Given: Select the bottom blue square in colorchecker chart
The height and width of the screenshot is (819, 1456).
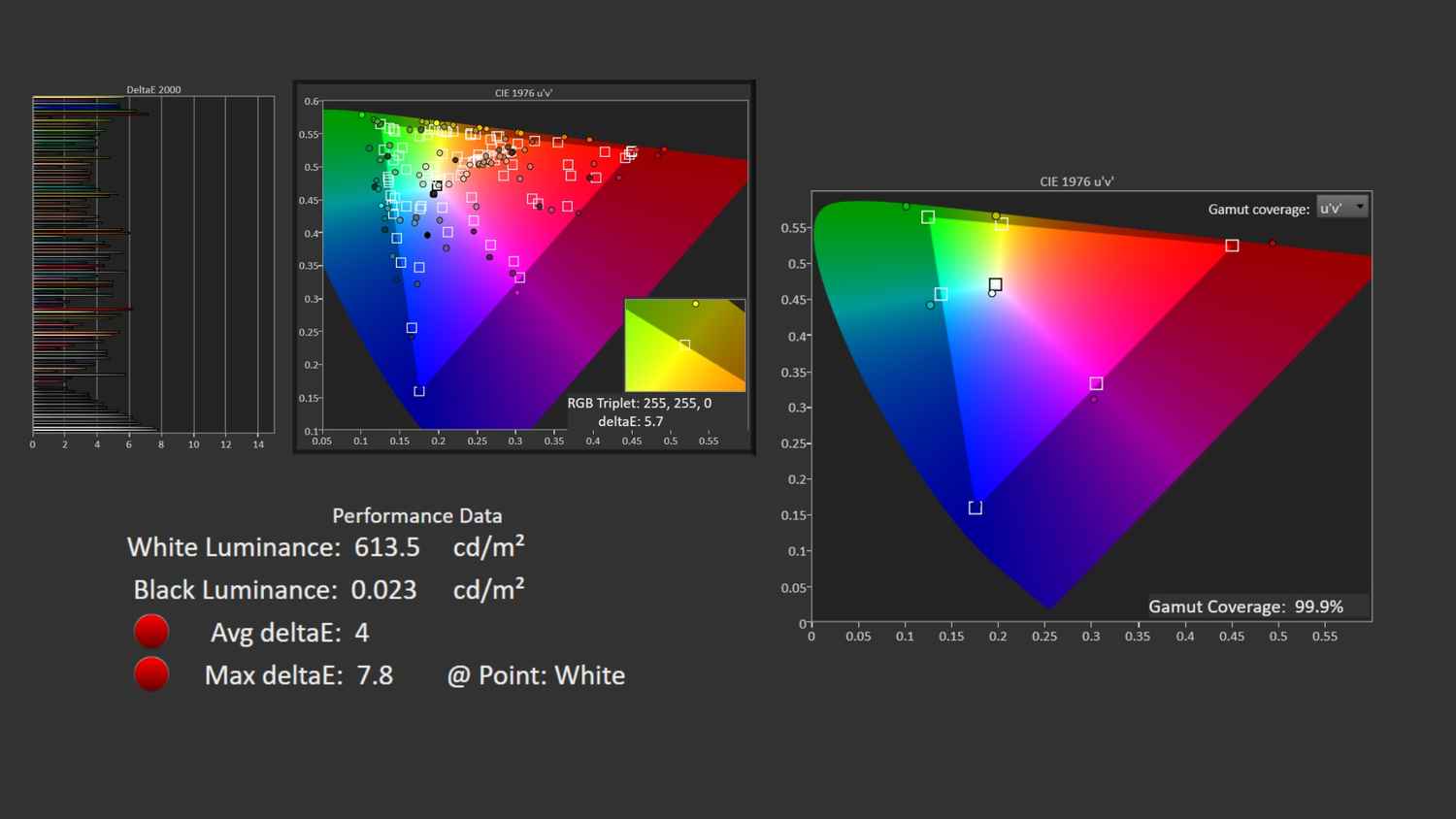Looking at the screenshot, I should pos(419,391).
